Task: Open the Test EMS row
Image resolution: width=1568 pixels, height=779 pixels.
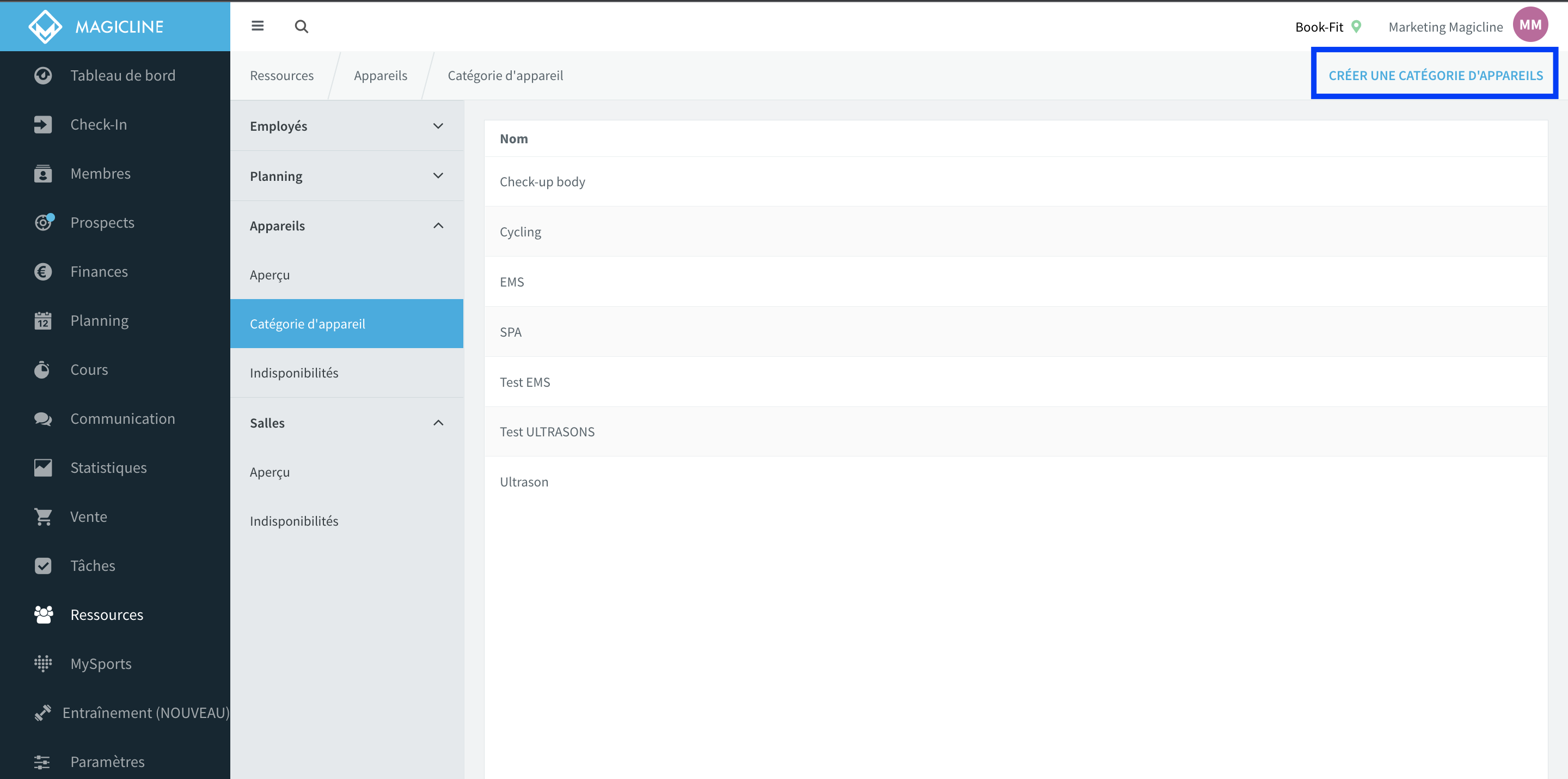Action: click(1015, 382)
